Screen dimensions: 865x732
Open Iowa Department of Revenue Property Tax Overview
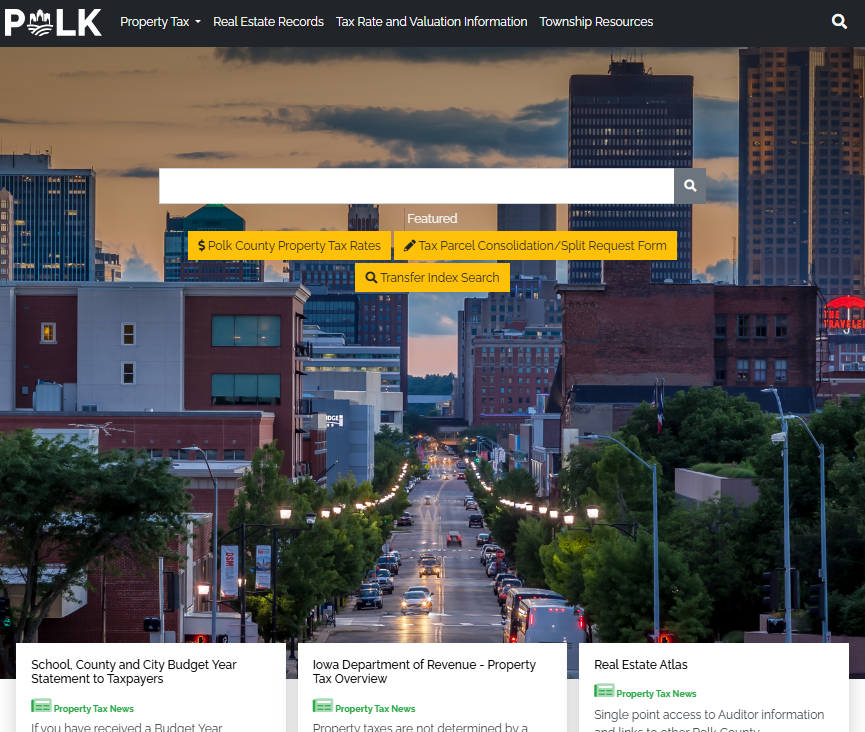click(424, 671)
